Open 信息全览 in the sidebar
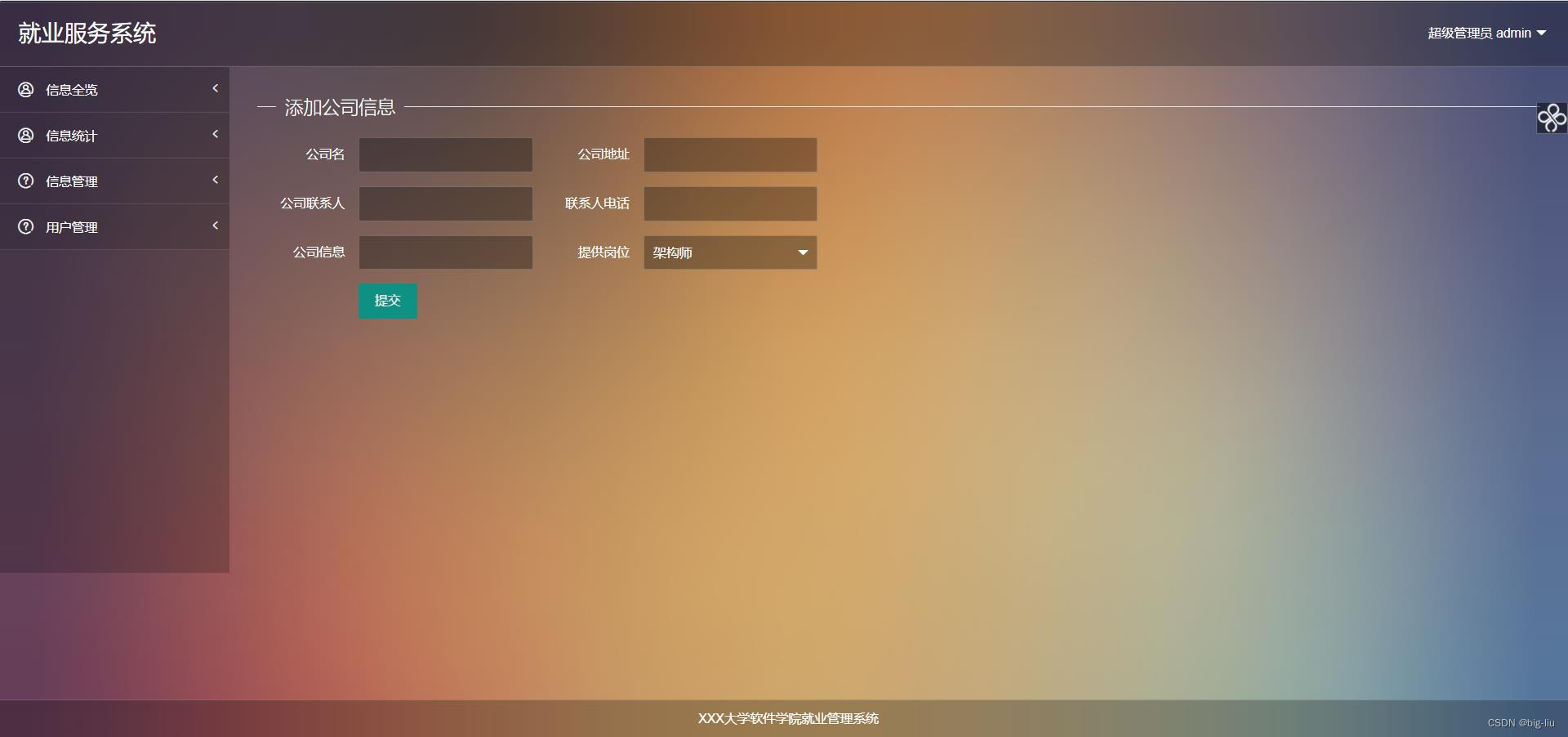Image resolution: width=1568 pixels, height=737 pixels. (114, 90)
